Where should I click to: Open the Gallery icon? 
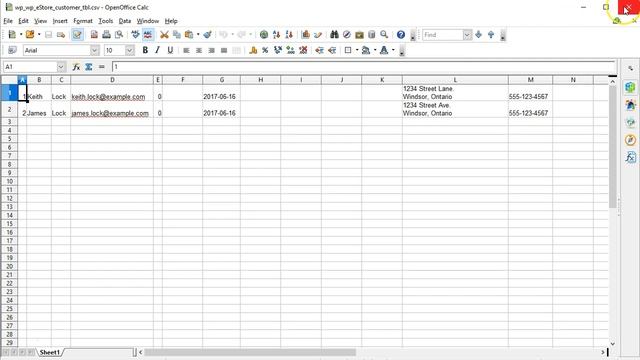point(359,35)
